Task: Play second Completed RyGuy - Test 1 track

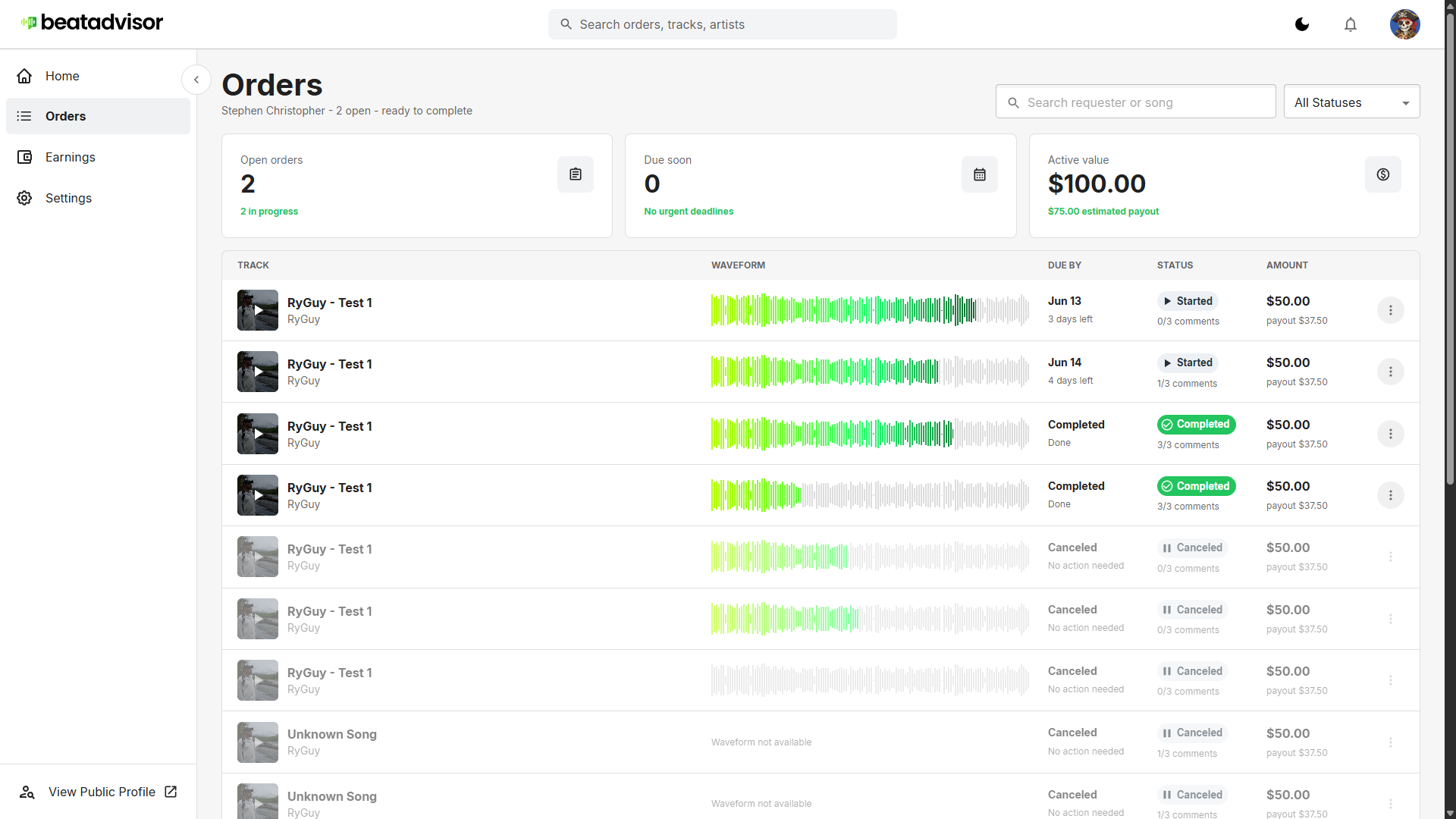Action: click(x=258, y=495)
